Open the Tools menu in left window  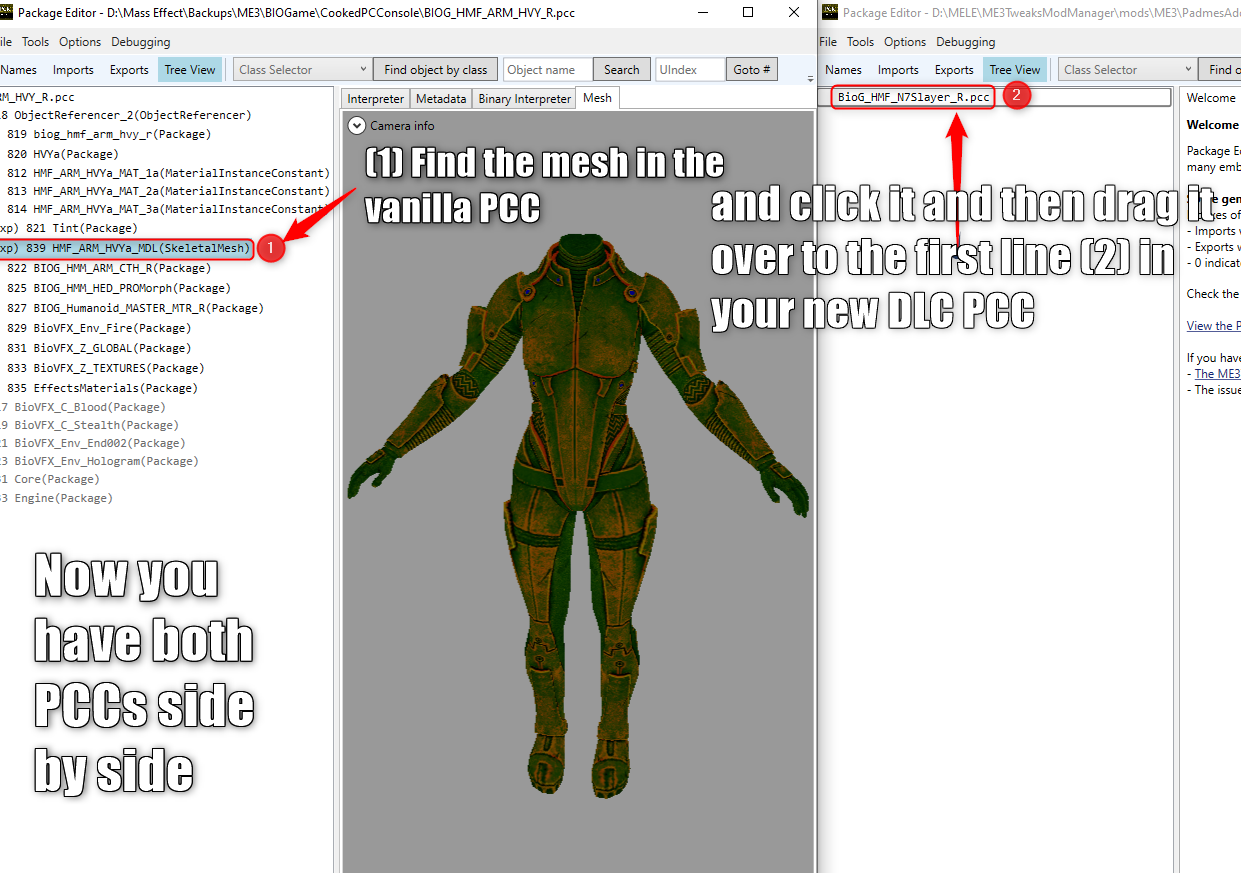[x=35, y=42]
